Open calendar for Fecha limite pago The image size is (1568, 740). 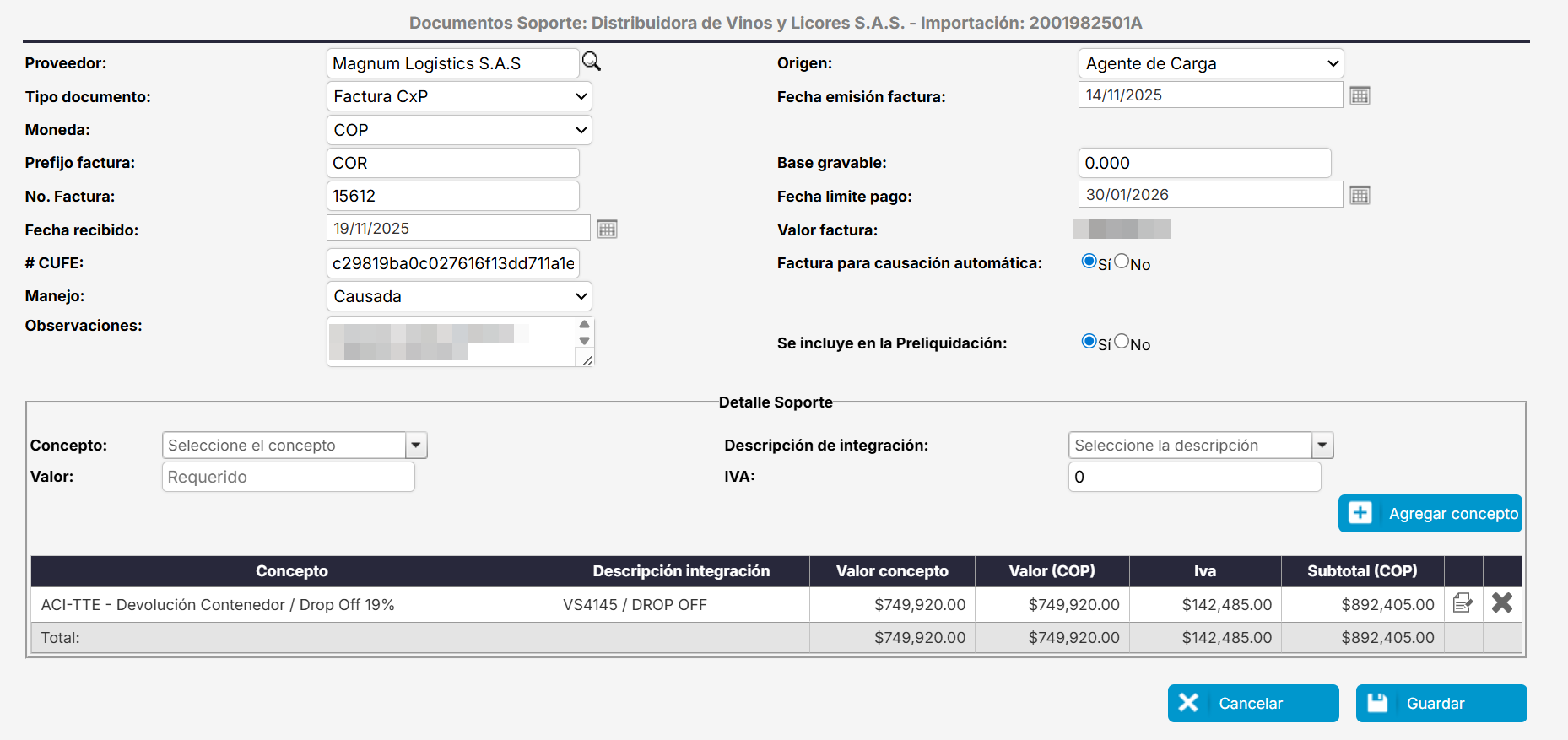coord(1359,196)
